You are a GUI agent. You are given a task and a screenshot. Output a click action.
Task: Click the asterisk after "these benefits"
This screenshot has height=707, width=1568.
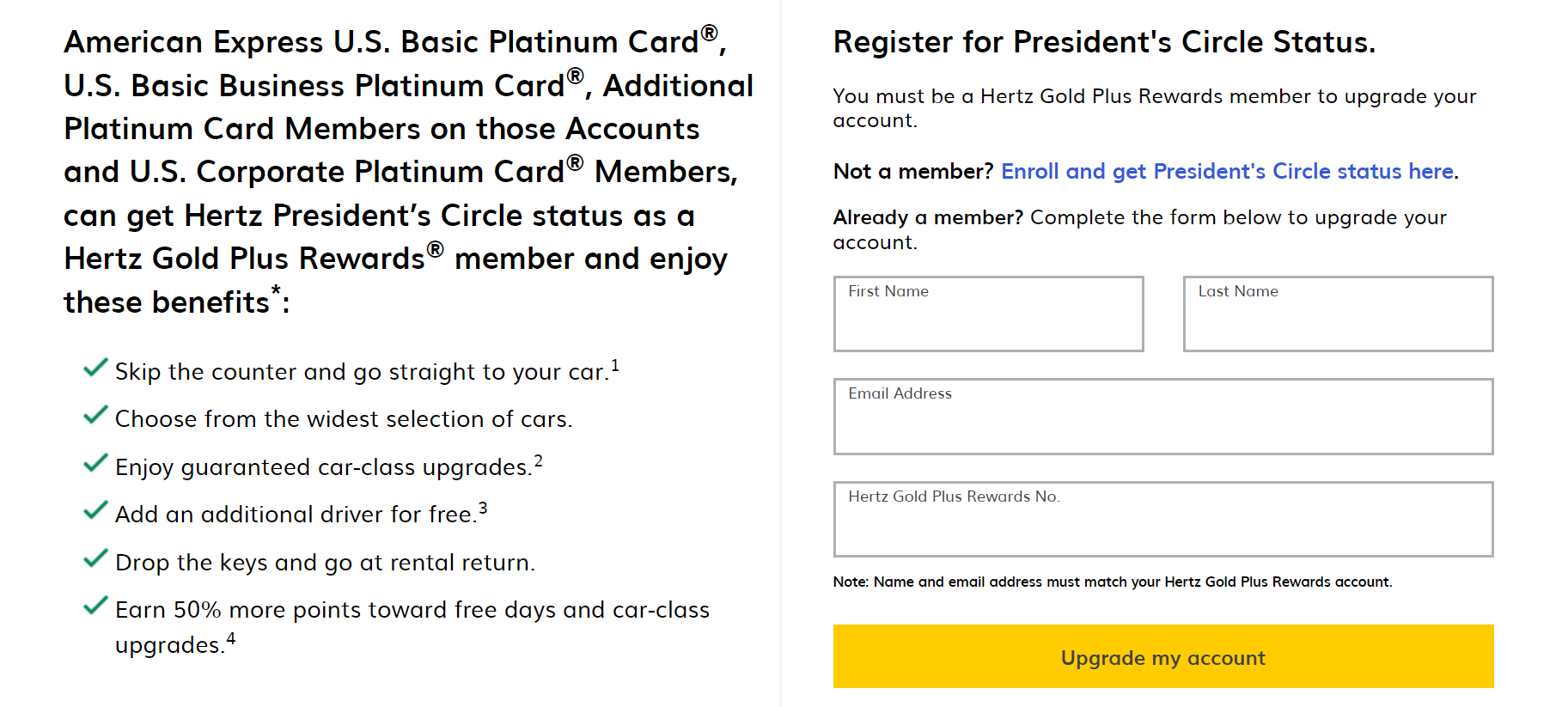pyautogui.click(x=276, y=291)
